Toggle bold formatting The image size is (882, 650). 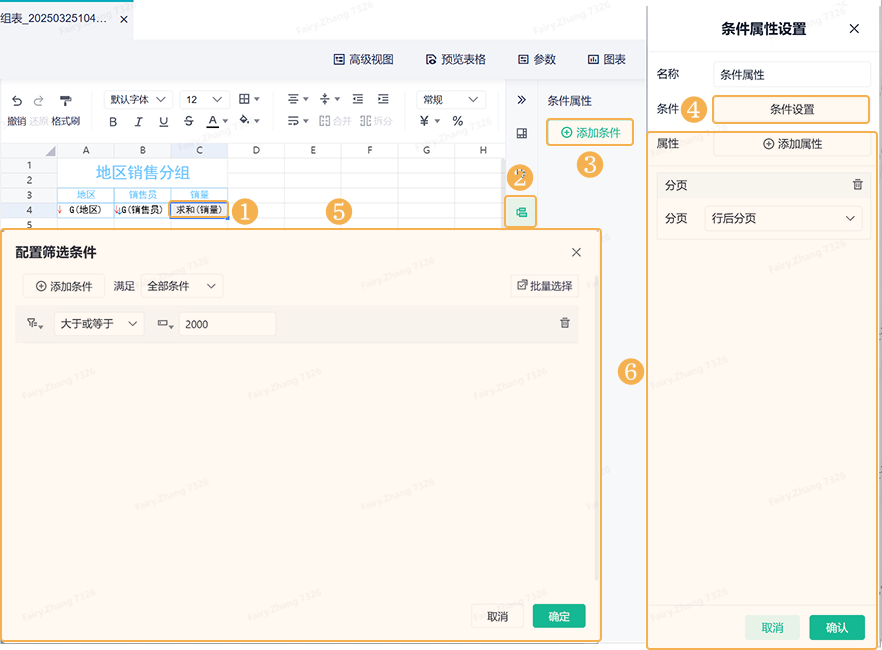tap(113, 121)
